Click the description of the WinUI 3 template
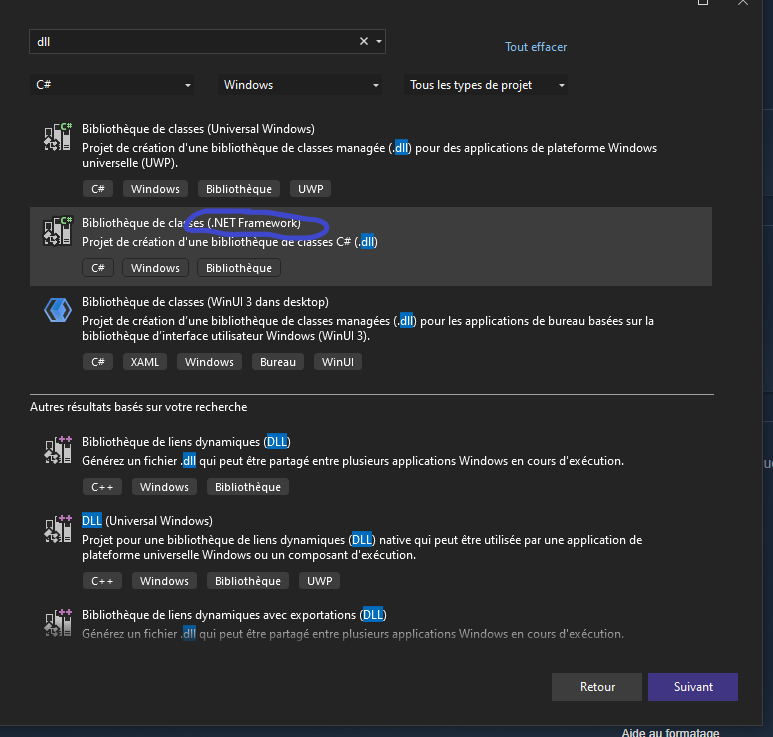Image resolution: width=773 pixels, height=737 pixels. [x=368, y=328]
